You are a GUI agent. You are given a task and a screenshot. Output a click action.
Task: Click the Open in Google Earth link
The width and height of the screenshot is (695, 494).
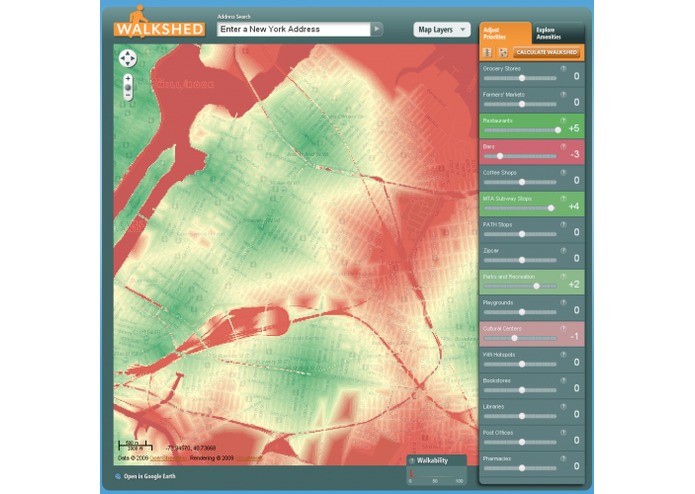click(149, 477)
